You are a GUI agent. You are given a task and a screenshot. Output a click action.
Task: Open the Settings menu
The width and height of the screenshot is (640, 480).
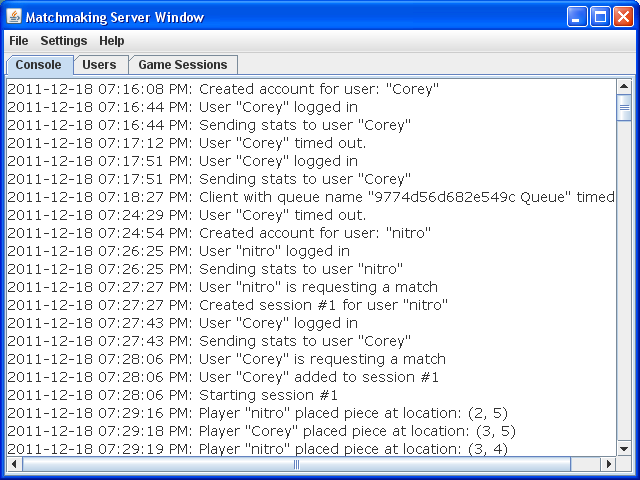coord(63,41)
